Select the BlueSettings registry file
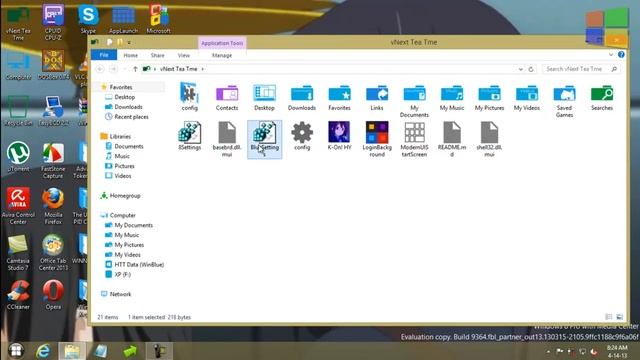Screen dimensions: 640x360 264,140
